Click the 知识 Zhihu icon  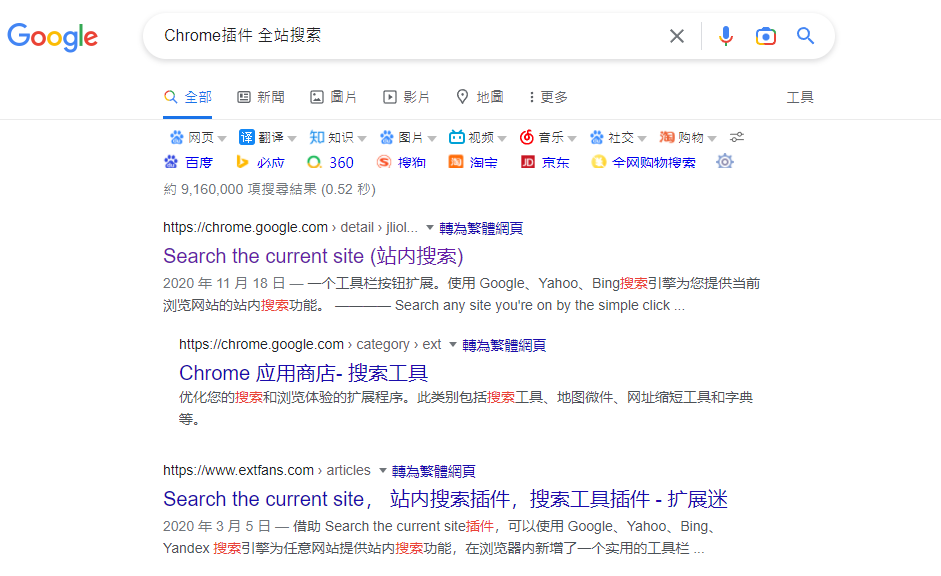[317, 137]
